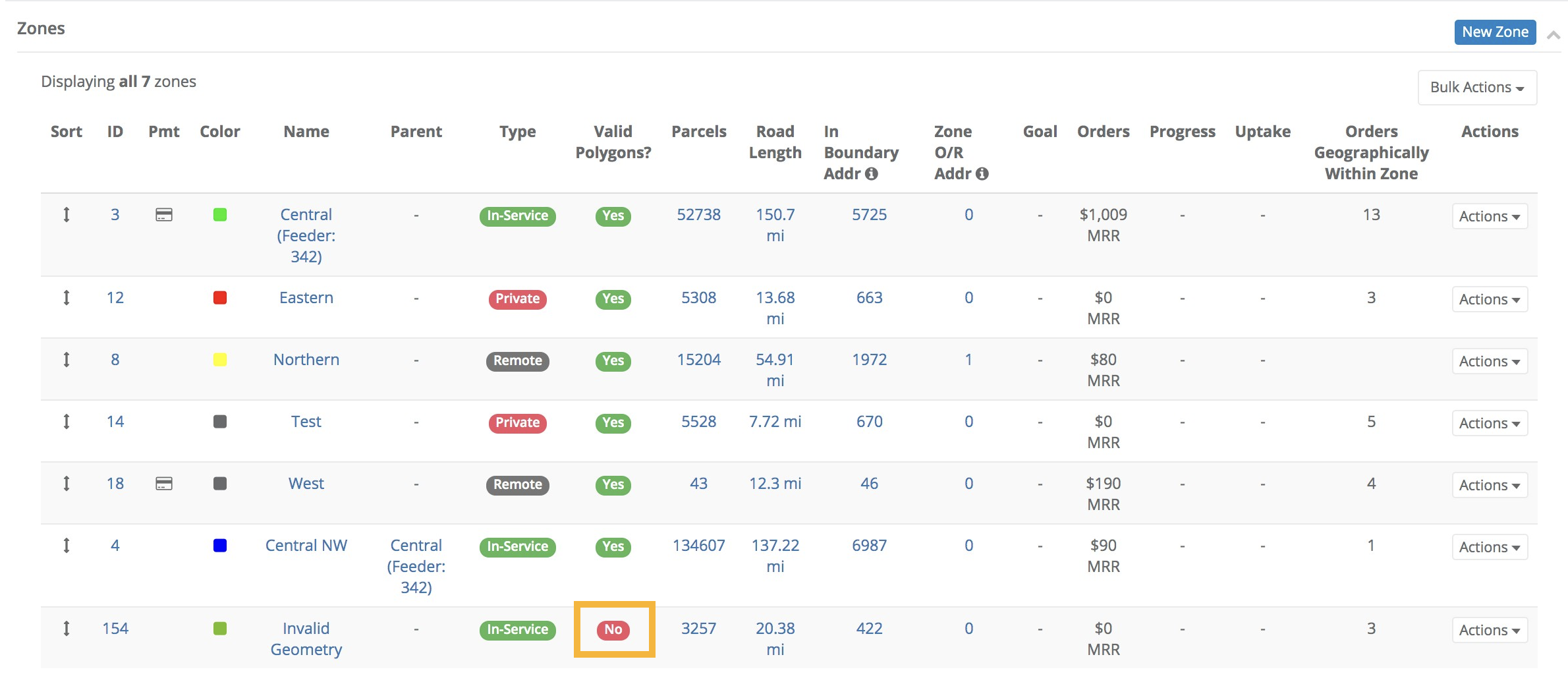Open the Northern zone link
Image resolution: width=1568 pixels, height=688 pixels.
coord(306,360)
